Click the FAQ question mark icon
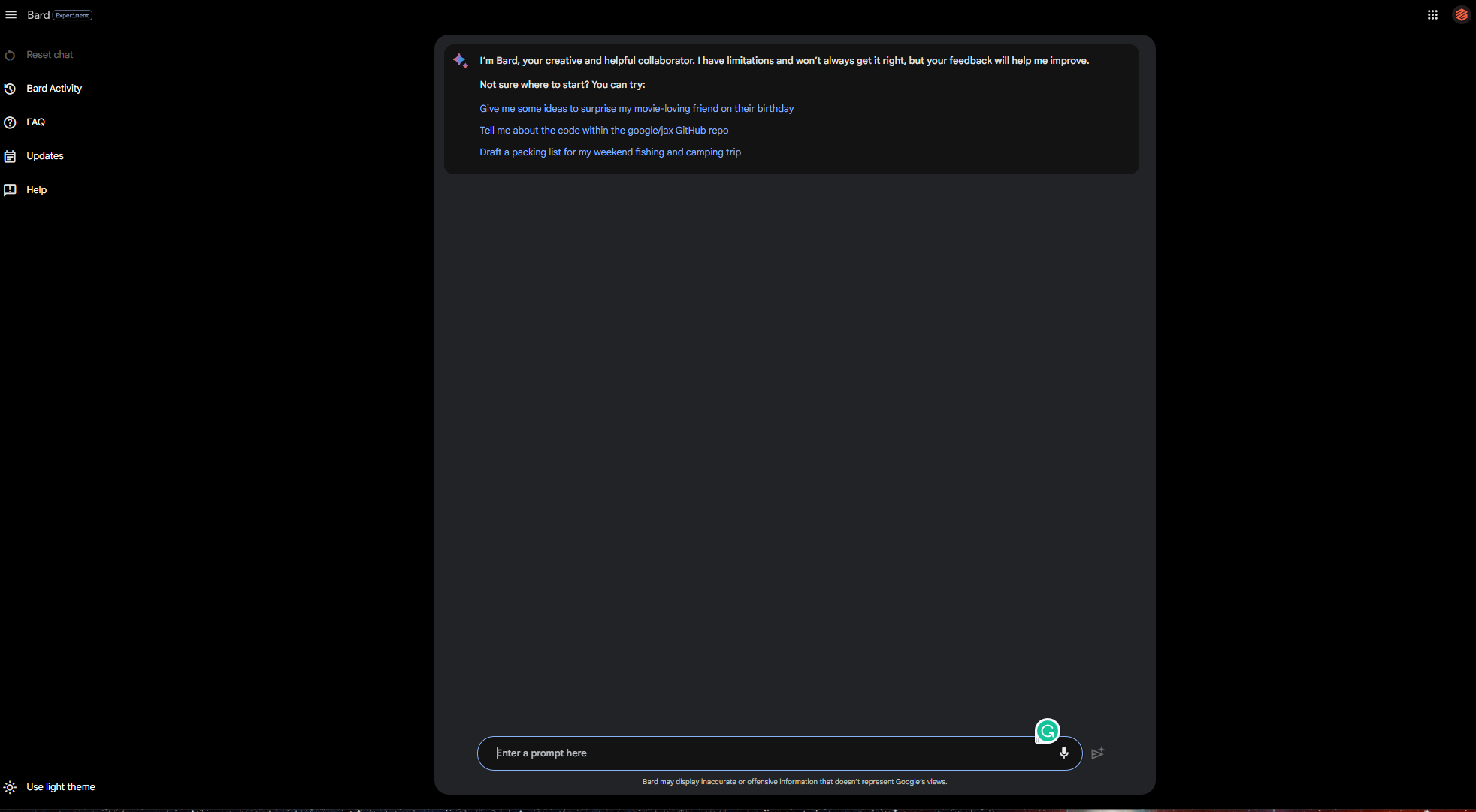Viewport: 1476px width, 812px height. [10, 122]
